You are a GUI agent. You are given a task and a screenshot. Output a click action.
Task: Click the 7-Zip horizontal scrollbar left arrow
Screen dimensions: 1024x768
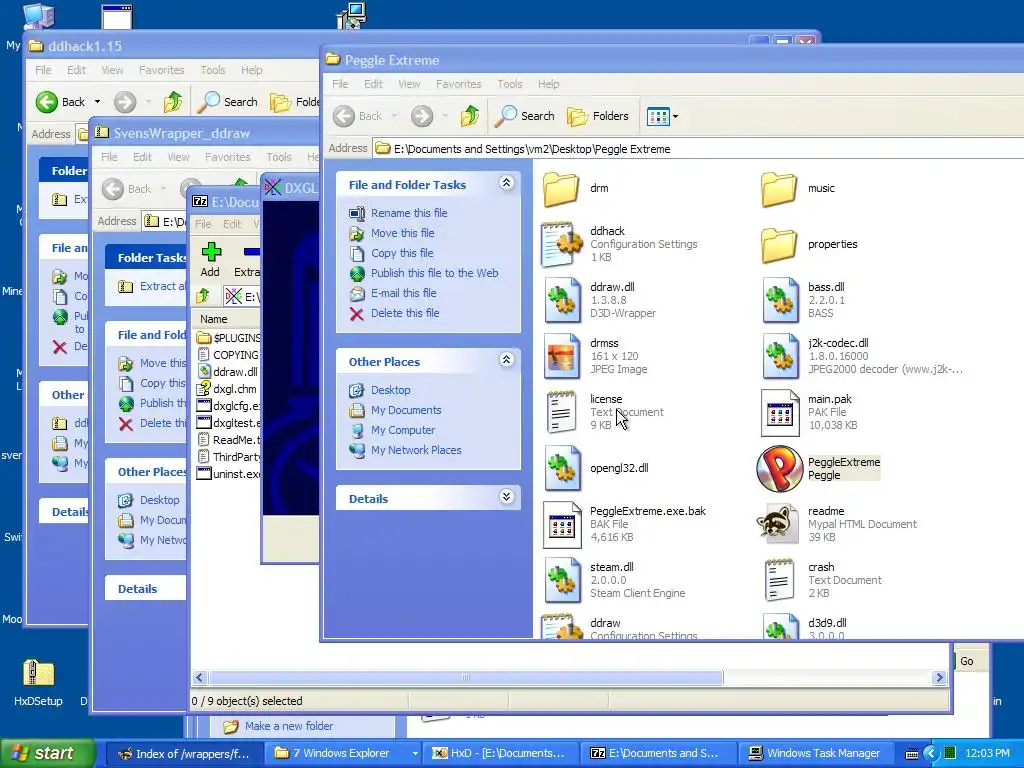[200, 677]
